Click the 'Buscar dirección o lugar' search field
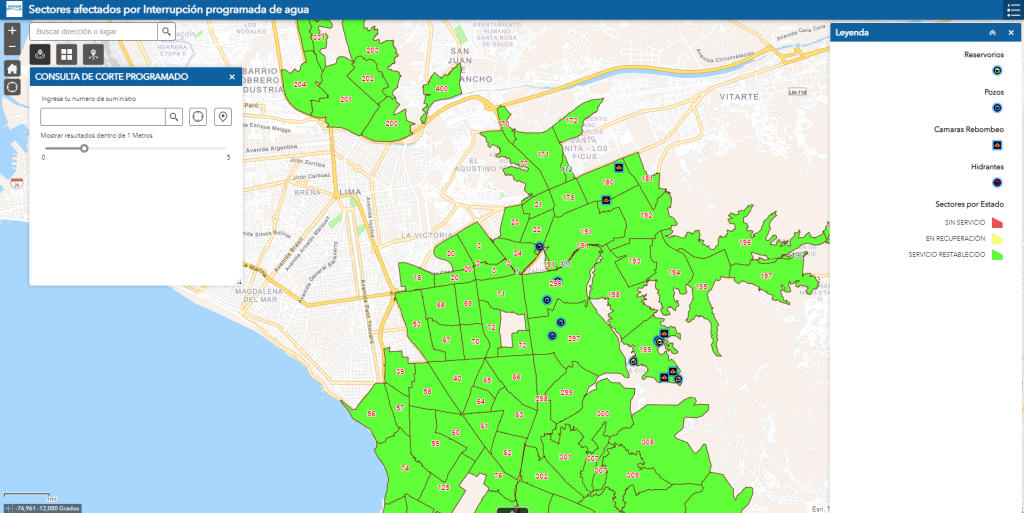This screenshot has width=1024, height=513. (98, 32)
